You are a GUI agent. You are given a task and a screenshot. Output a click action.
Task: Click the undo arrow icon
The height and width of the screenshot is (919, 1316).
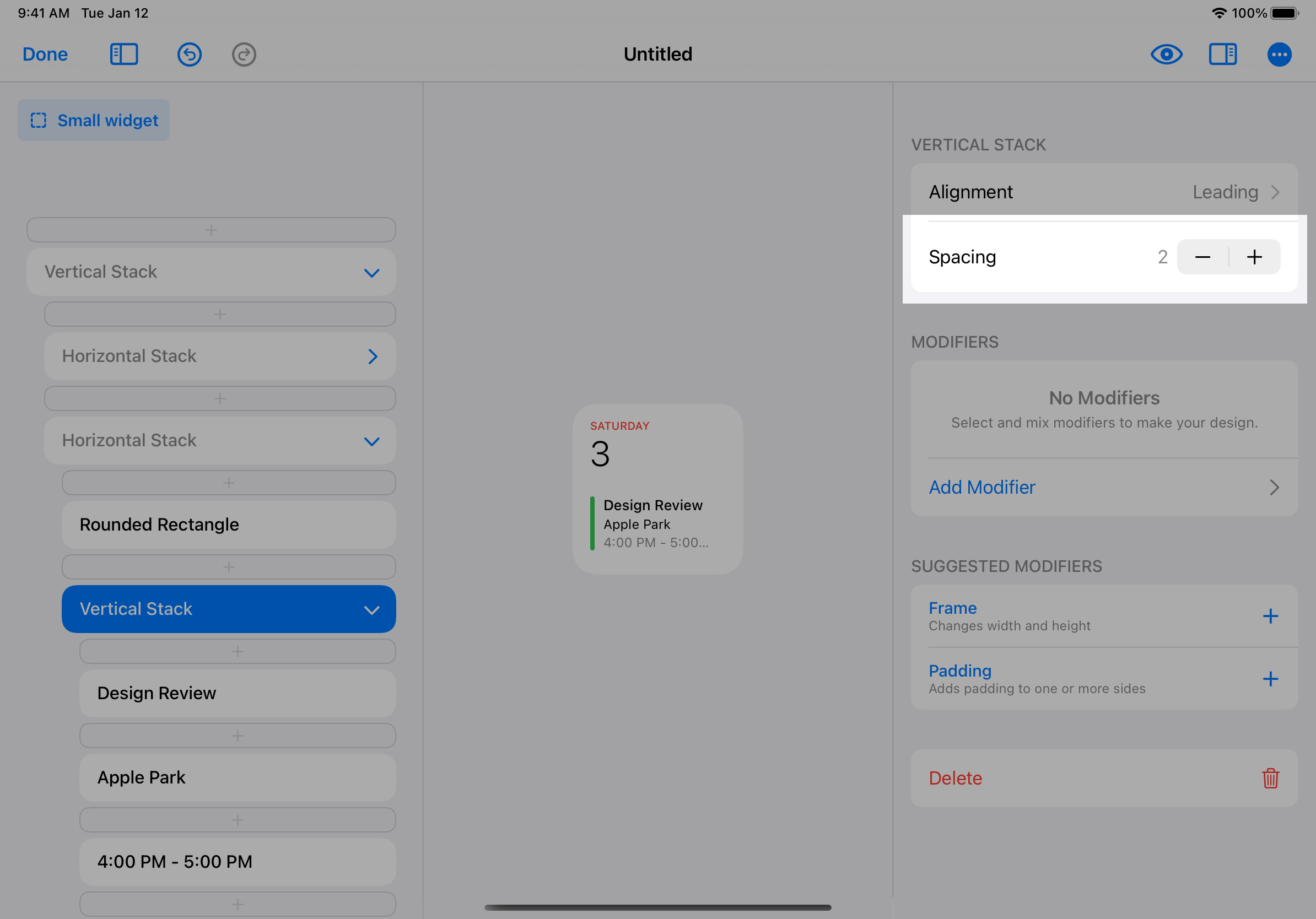coord(189,55)
